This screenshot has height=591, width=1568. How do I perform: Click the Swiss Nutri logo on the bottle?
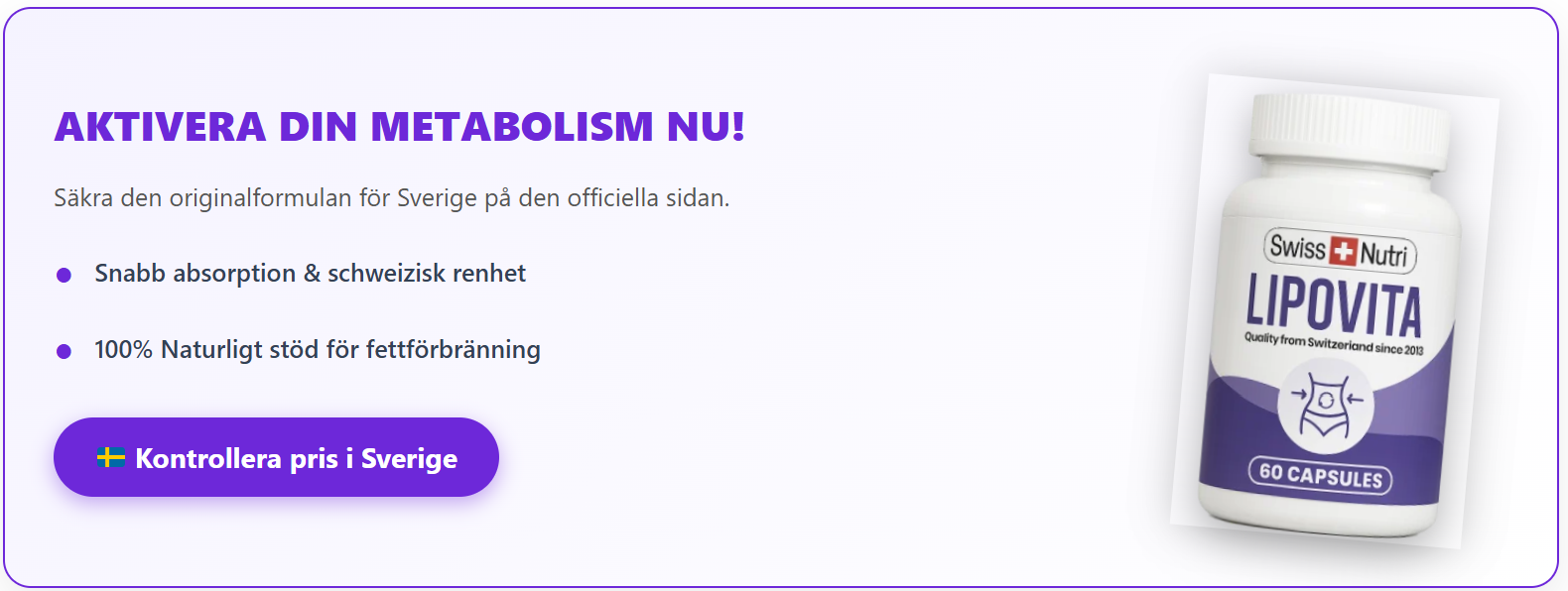coord(1340,250)
